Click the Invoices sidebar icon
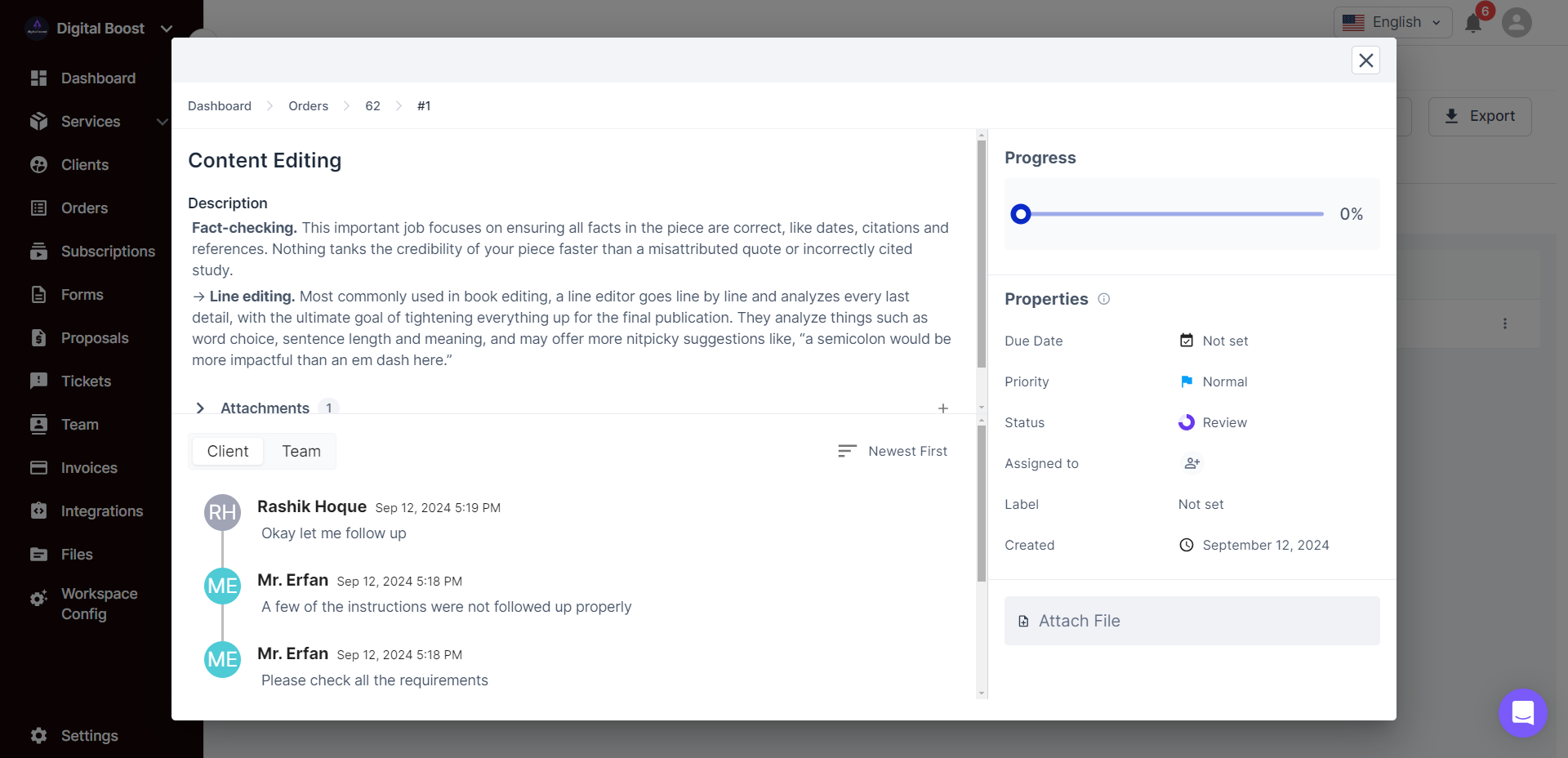The image size is (1568, 758). click(x=38, y=467)
